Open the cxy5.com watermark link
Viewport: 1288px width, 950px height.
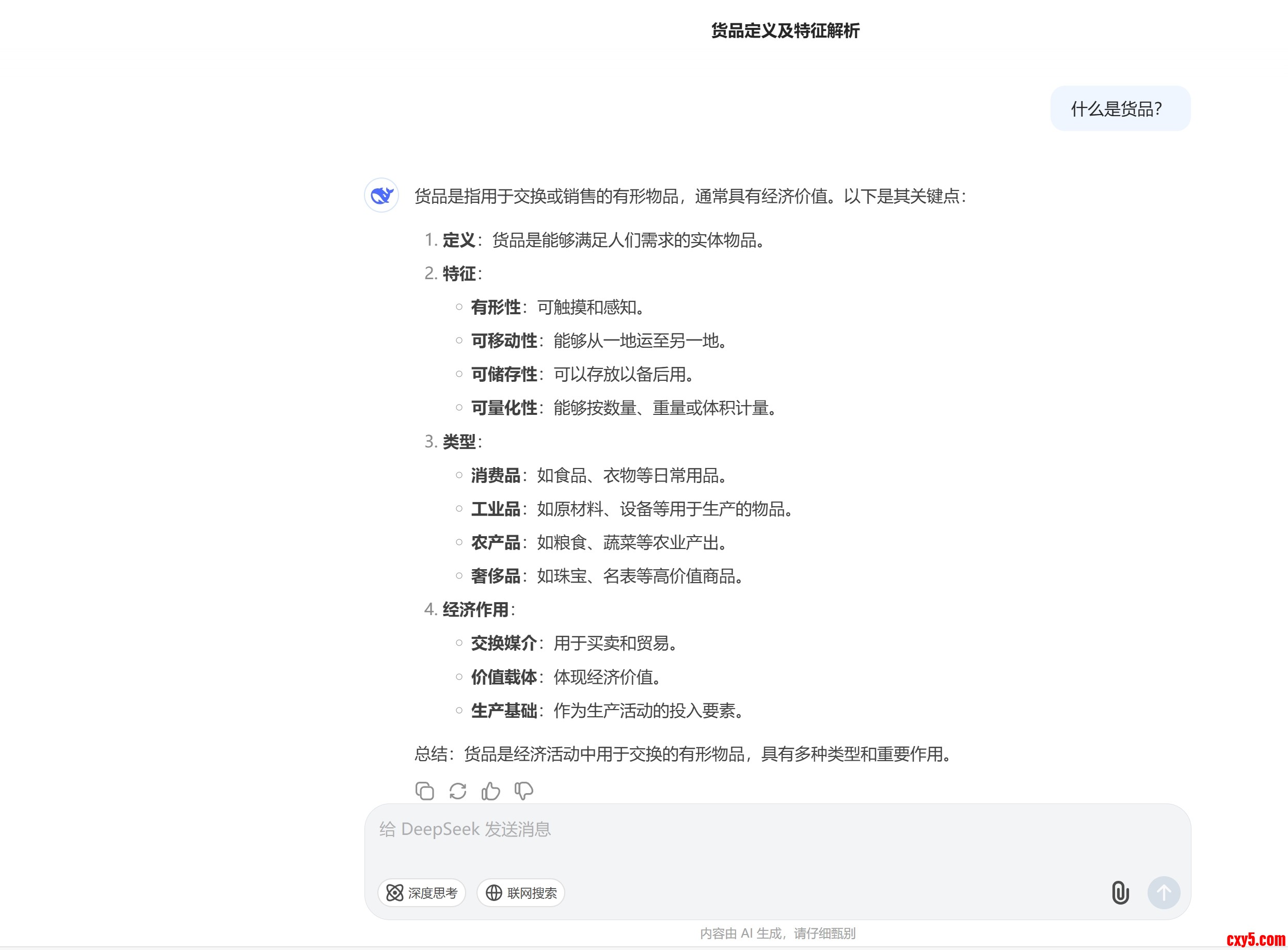1257,939
